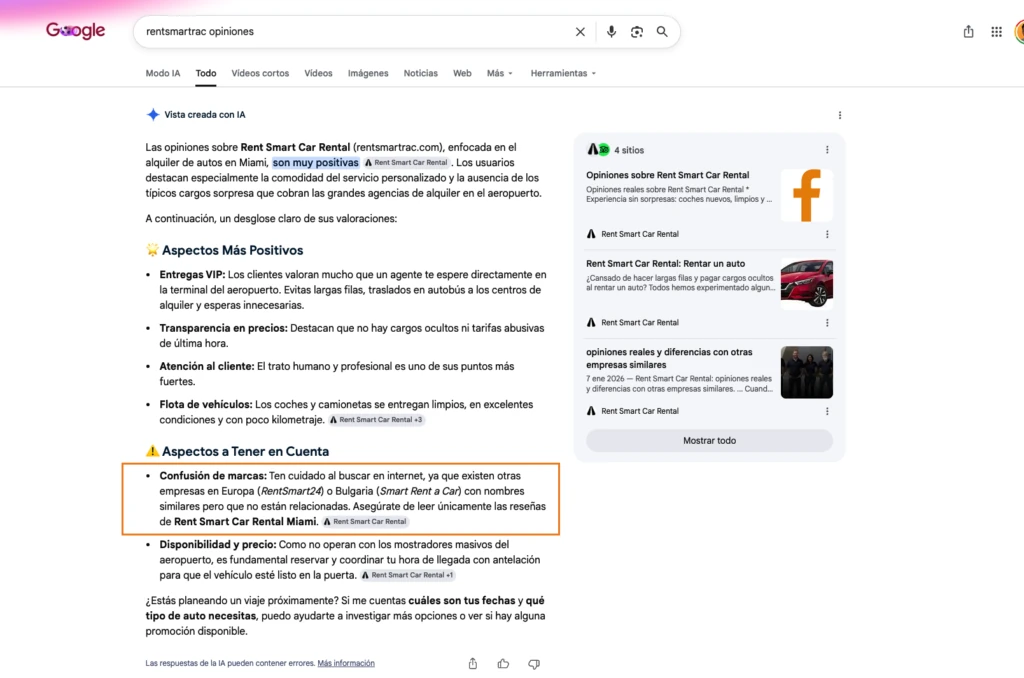Click the red car thumbnail
The height and width of the screenshot is (678, 1024).
(807, 283)
